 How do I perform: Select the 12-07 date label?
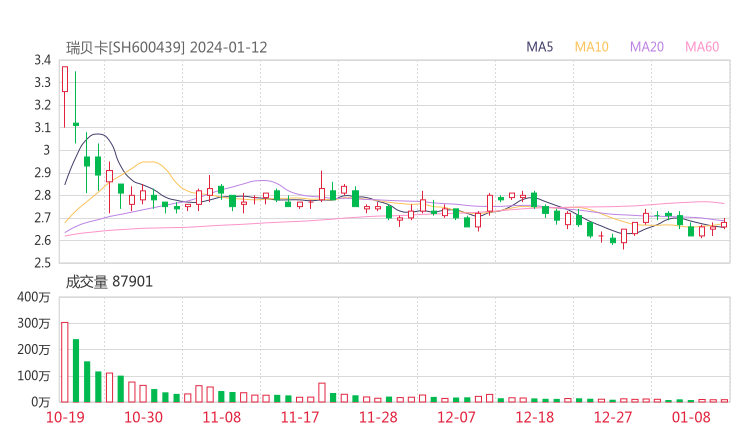(x=456, y=417)
